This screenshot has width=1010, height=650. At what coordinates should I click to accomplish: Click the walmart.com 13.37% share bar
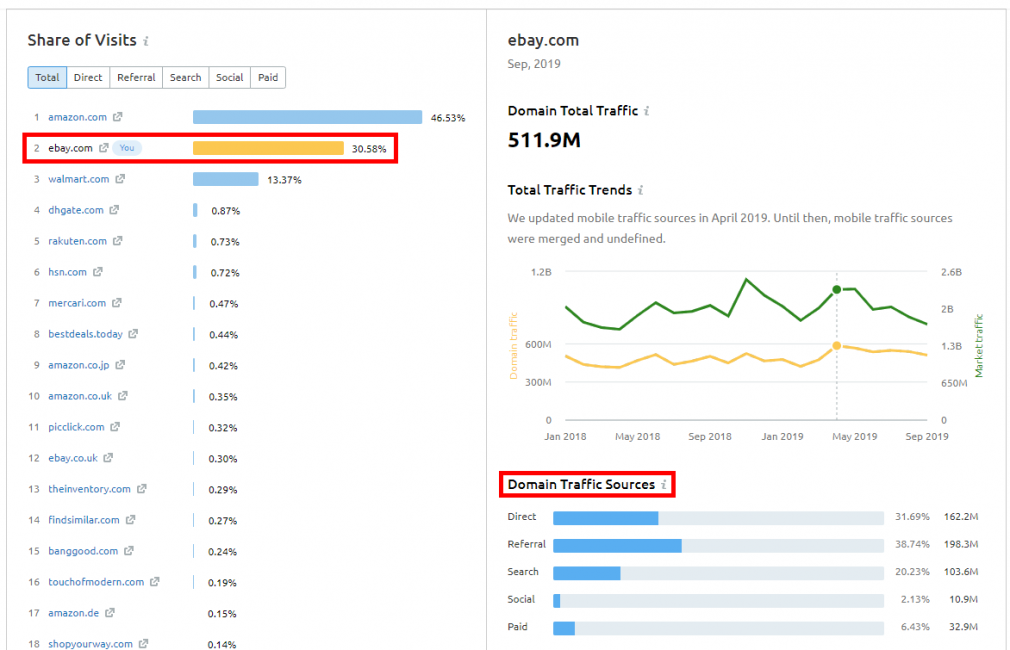(x=225, y=179)
